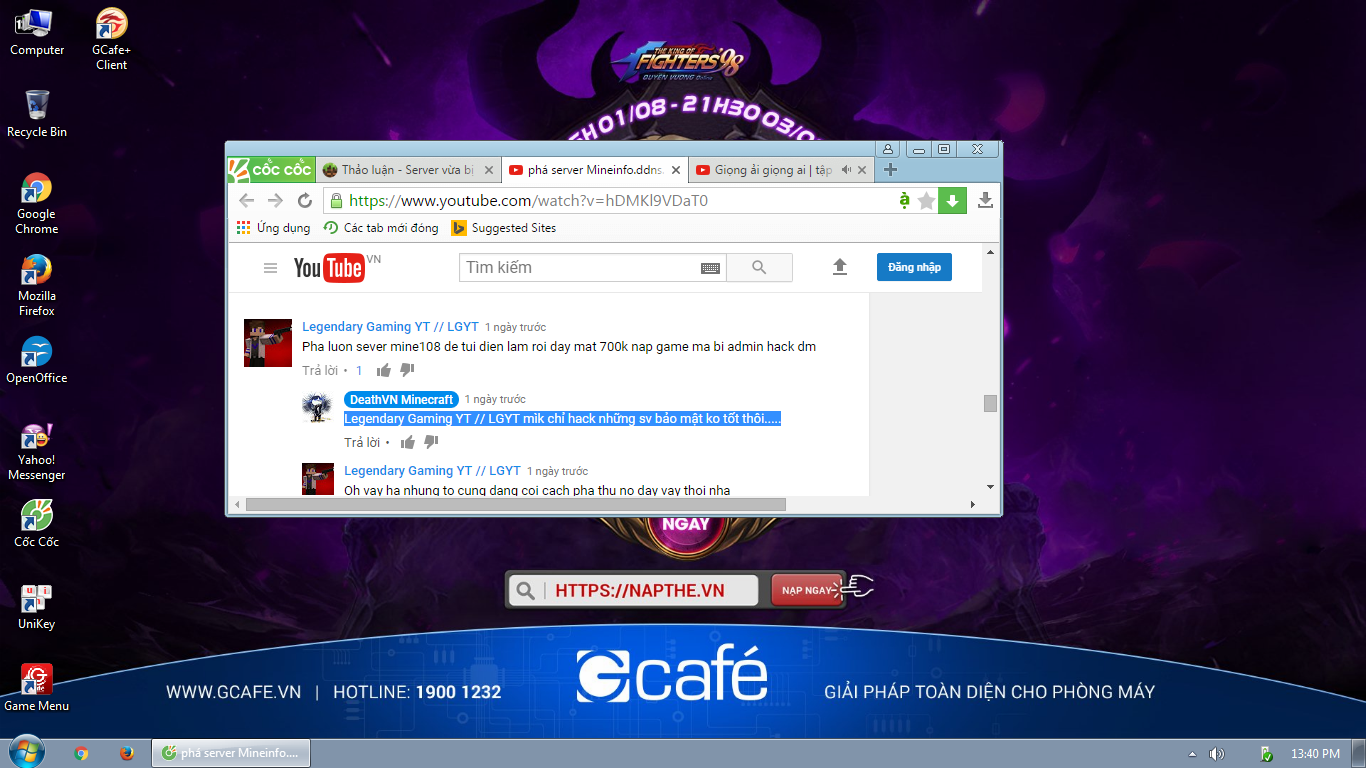Open a new browser tab
The image size is (1366, 768).
tap(891, 170)
